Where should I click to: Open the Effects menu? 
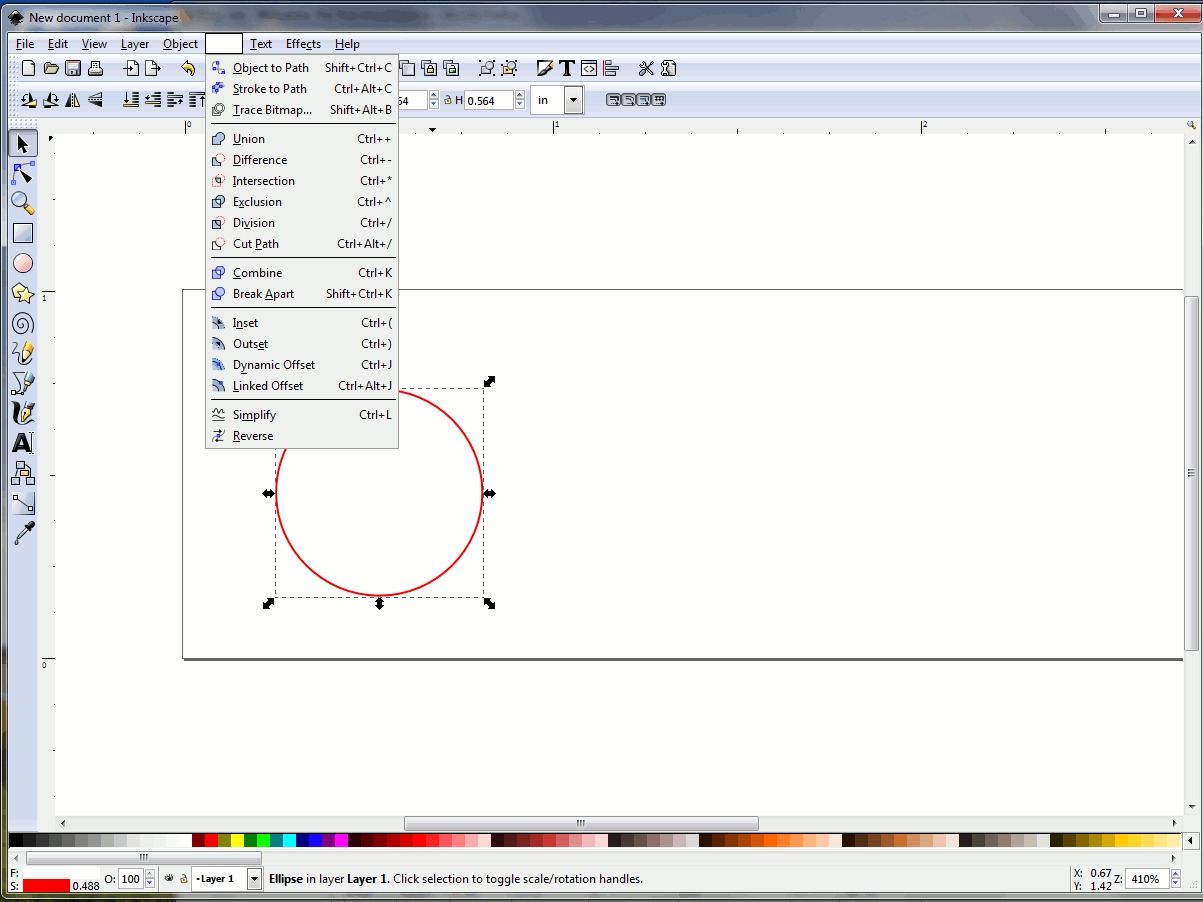(x=303, y=44)
